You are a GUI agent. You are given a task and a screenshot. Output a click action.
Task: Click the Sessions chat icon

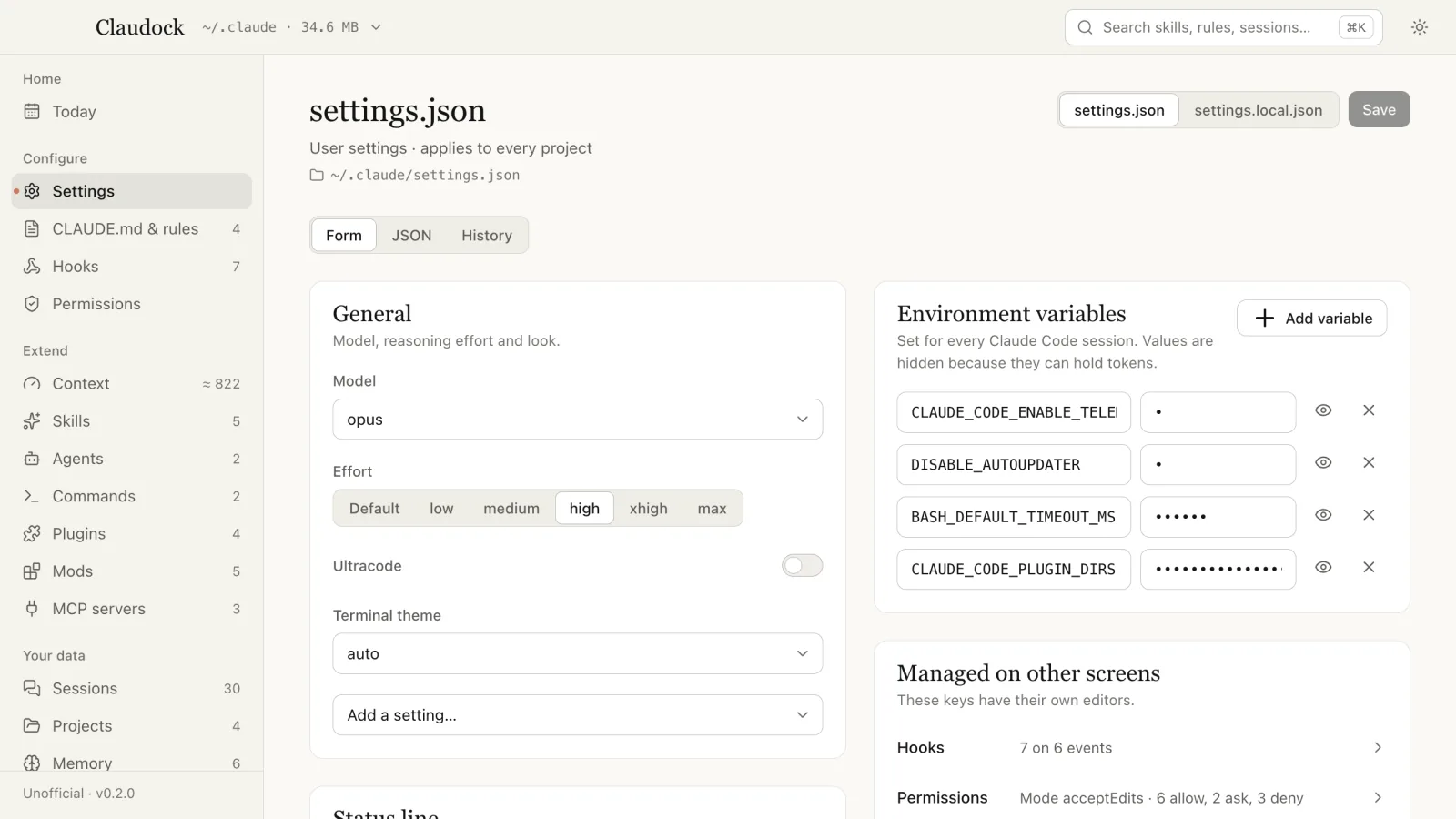point(32,688)
